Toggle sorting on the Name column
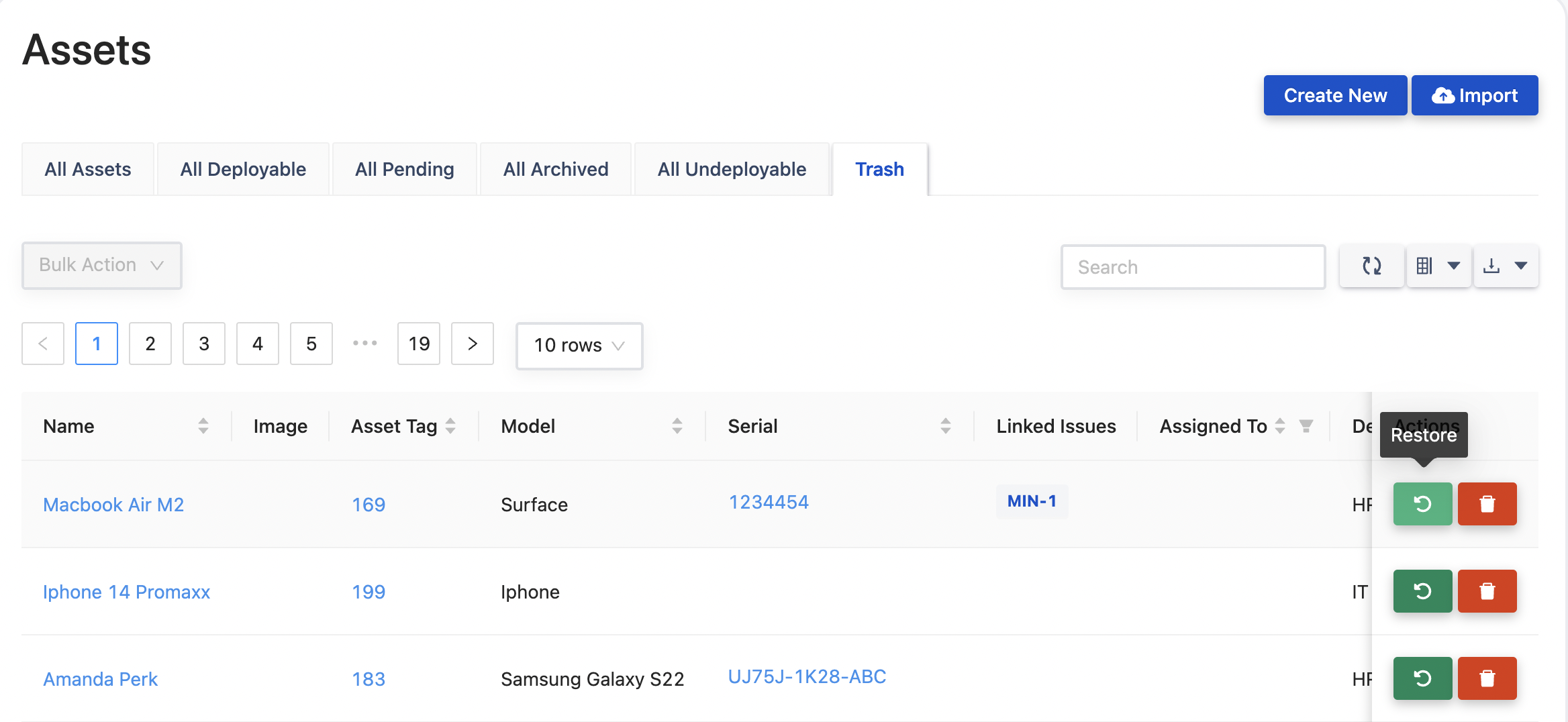Viewport: 1568px width, 722px height. pyautogui.click(x=203, y=425)
